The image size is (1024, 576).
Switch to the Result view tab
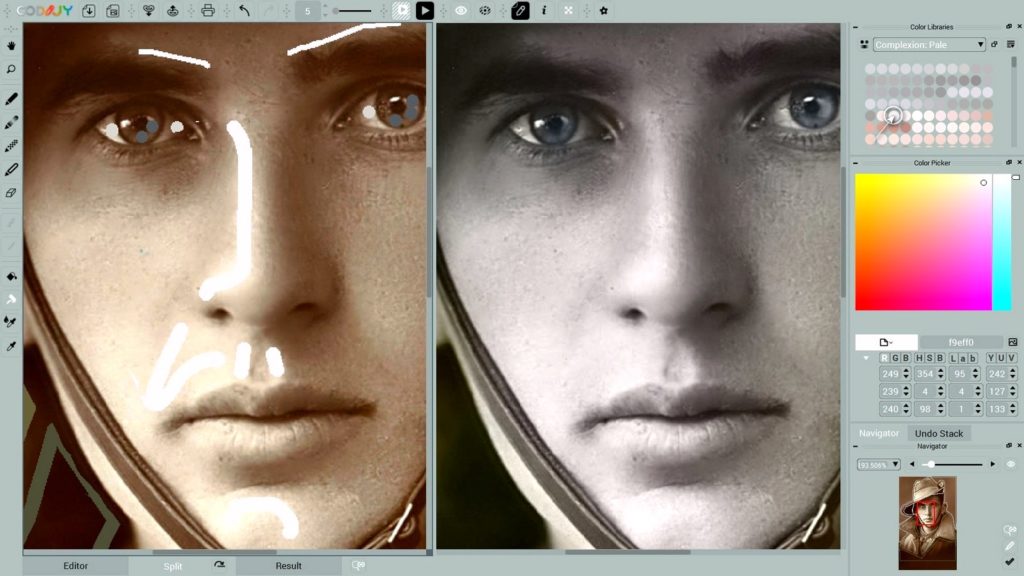(x=288, y=566)
